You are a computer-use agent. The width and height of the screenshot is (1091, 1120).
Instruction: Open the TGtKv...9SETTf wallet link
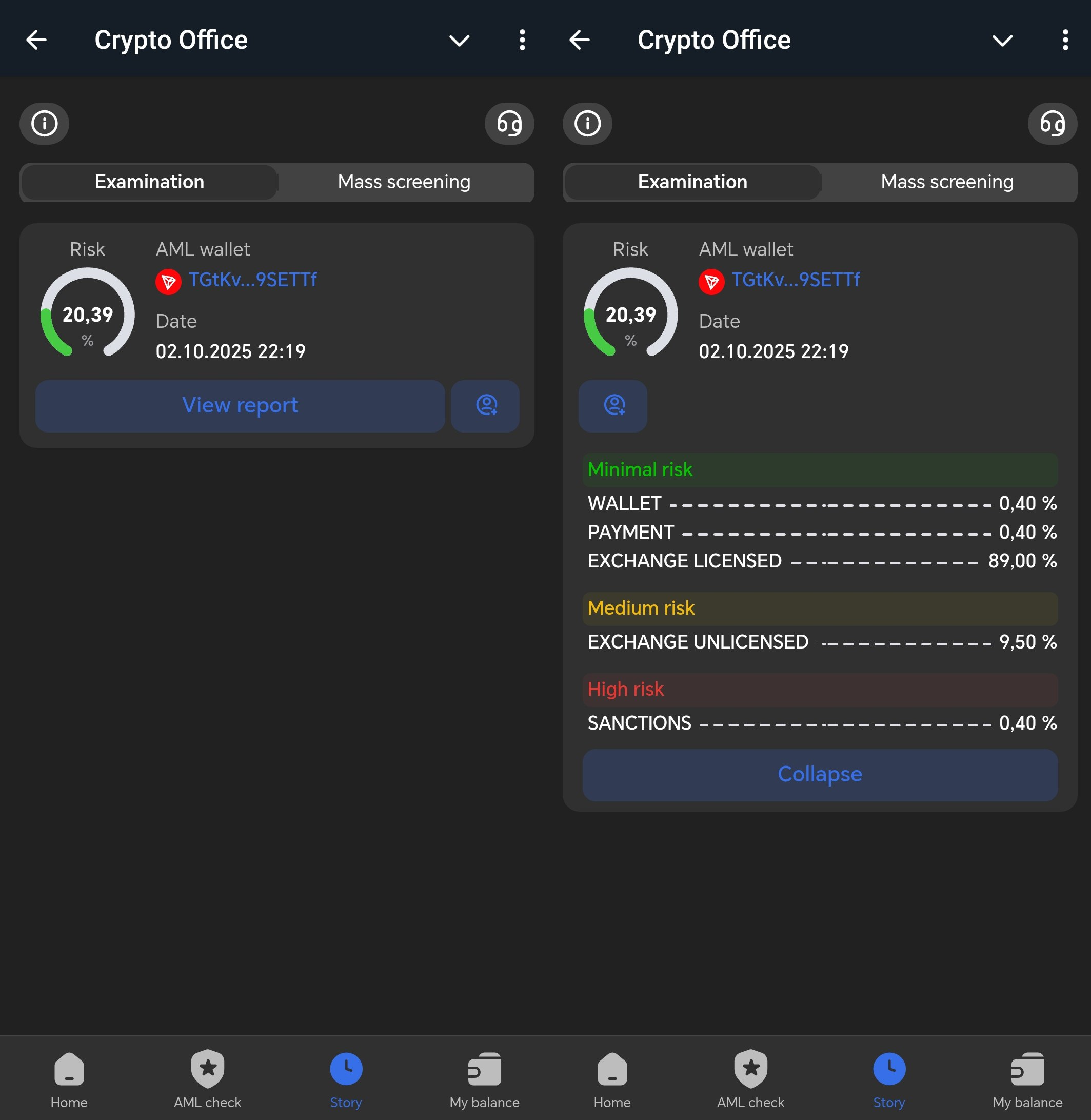tap(253, 280)
